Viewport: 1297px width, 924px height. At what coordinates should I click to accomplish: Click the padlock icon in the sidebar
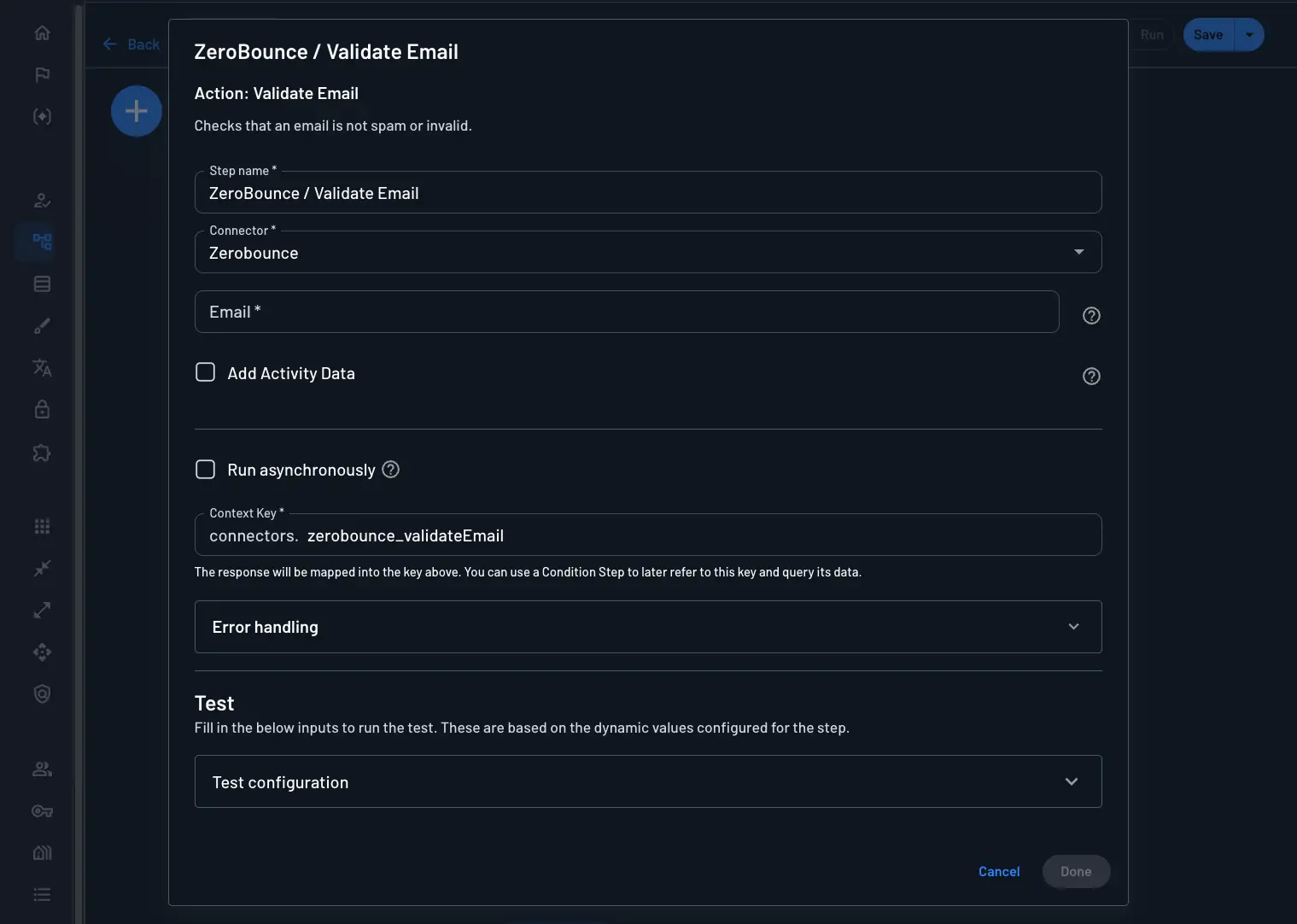[x=42, y=409]
